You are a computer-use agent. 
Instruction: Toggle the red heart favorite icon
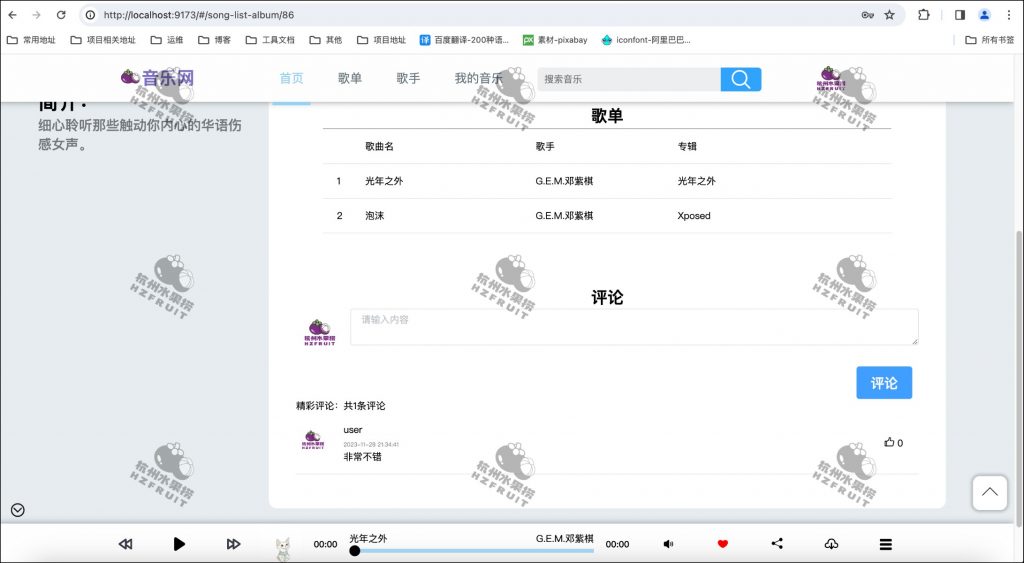pos(722,543)
